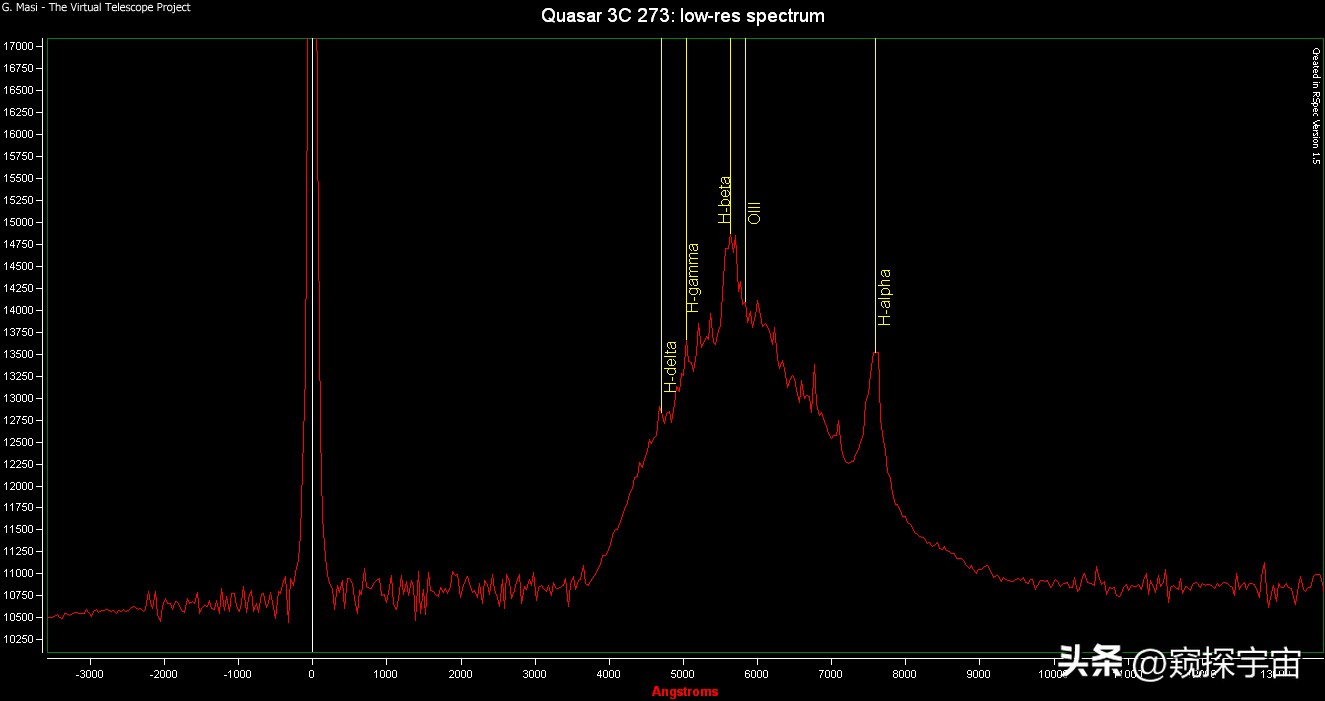Click the 9000 tick on the x-axis
Image resolution: width=1325 pixels, height=701 pixels.
pos(979,675)
